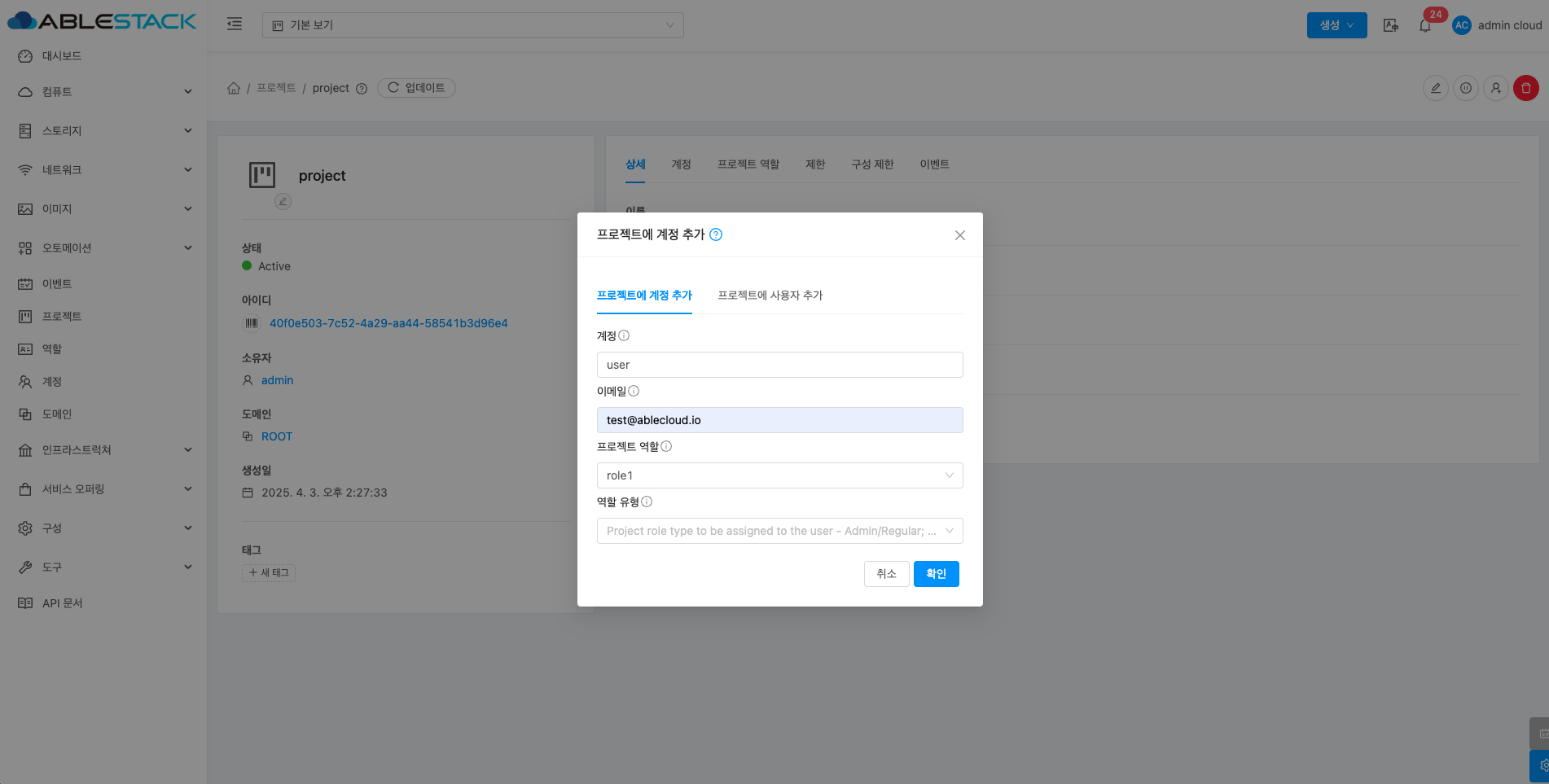Click the 확인 confirm button
Viewport: 1549px width, 784px height.
tap(936, 574)
